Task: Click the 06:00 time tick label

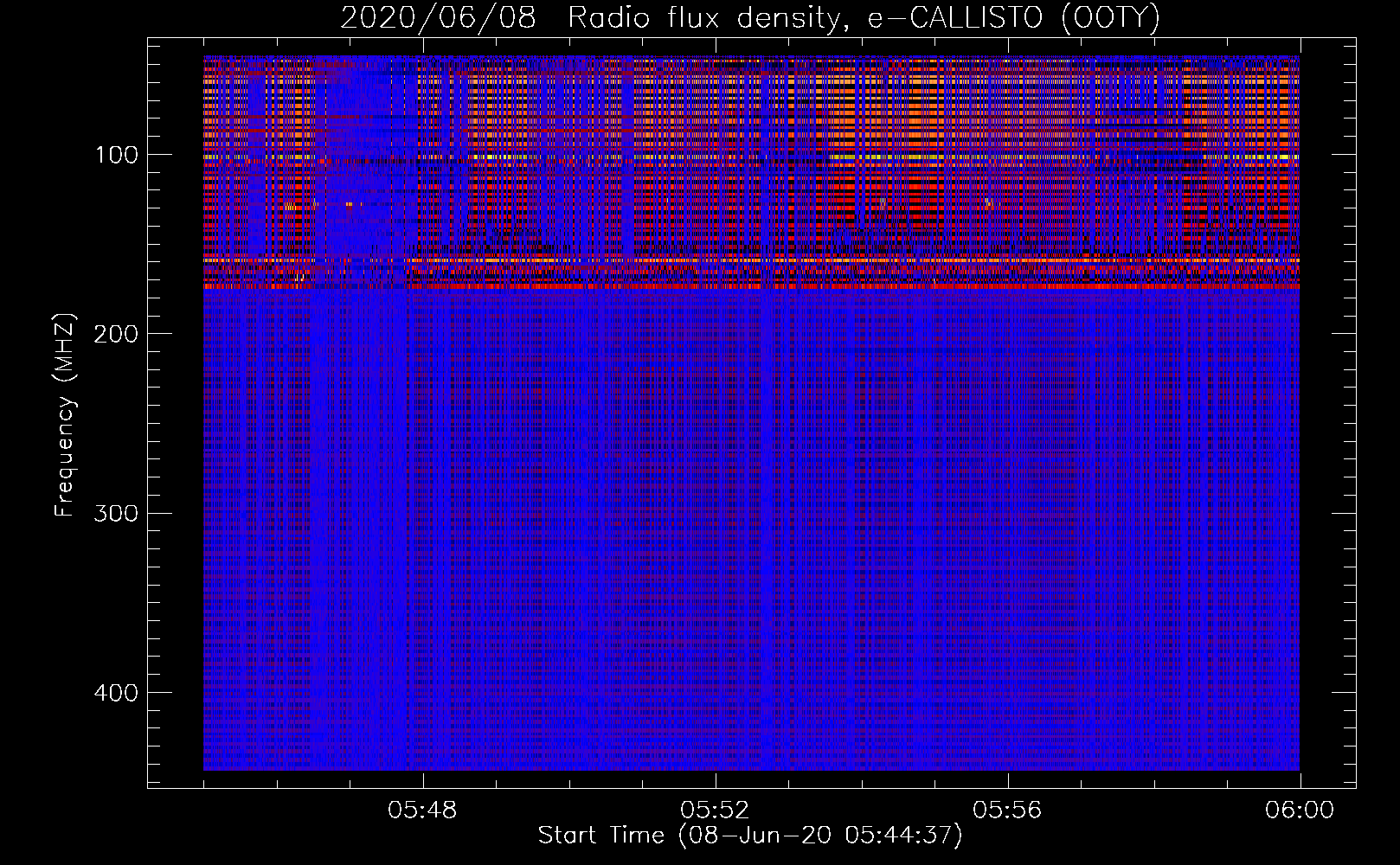Action: [x=1300, y=811]
